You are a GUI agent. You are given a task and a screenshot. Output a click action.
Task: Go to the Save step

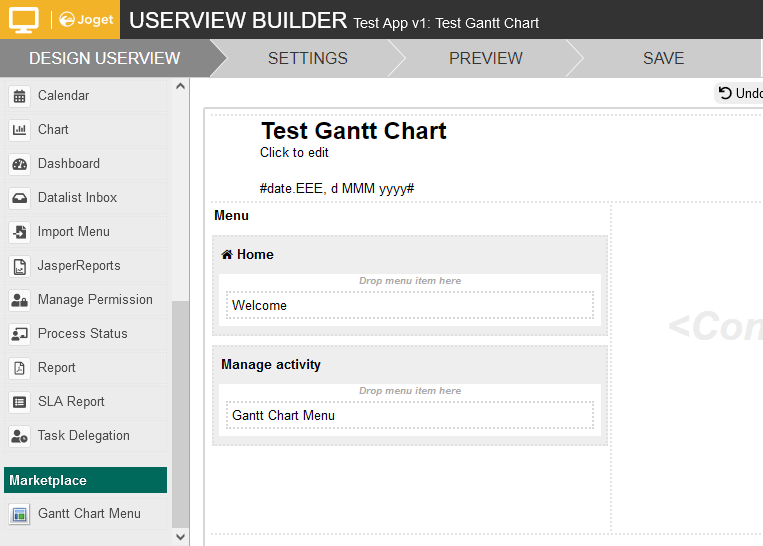click(x=663, y=58)
